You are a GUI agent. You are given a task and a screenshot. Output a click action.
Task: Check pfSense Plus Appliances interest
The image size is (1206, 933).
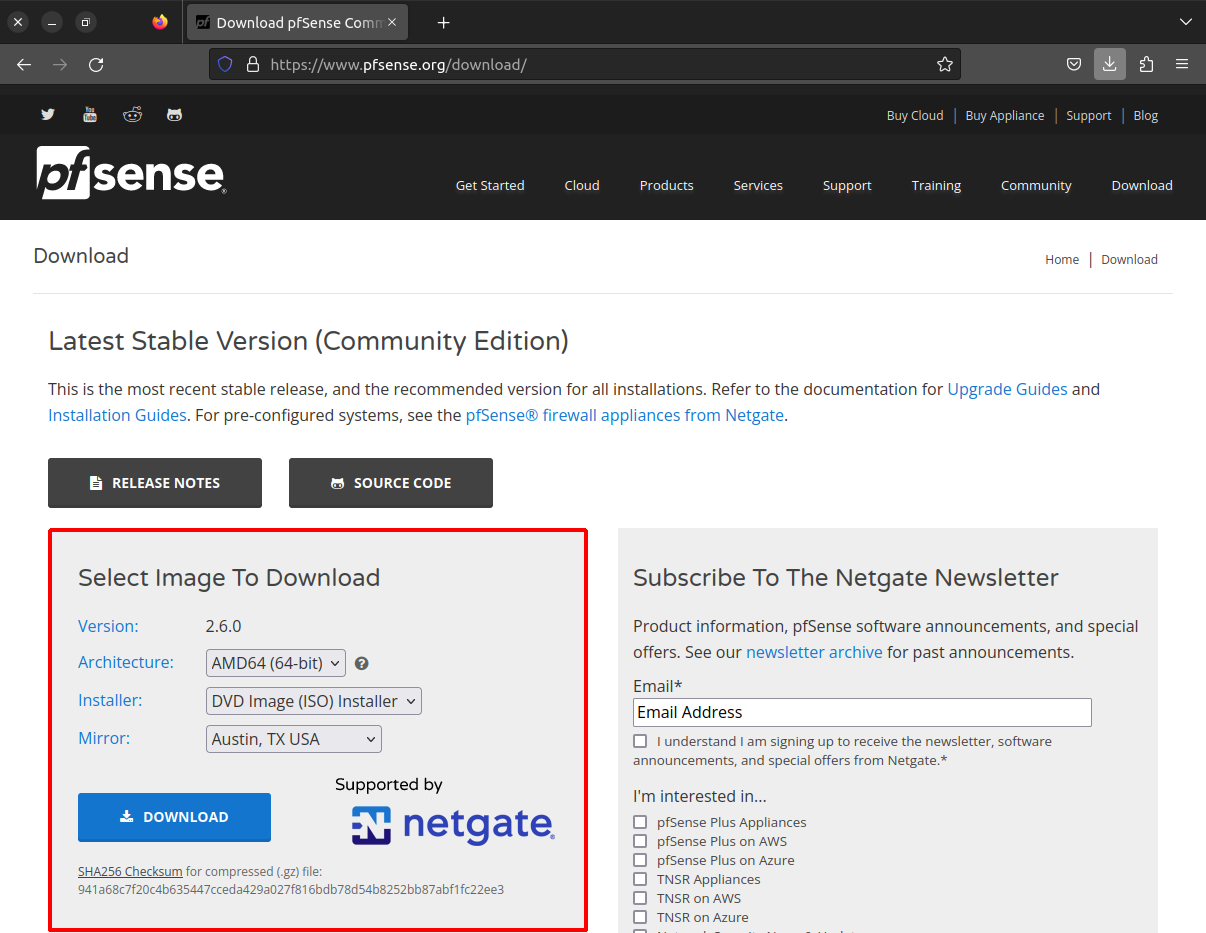(x=640, y=822)
